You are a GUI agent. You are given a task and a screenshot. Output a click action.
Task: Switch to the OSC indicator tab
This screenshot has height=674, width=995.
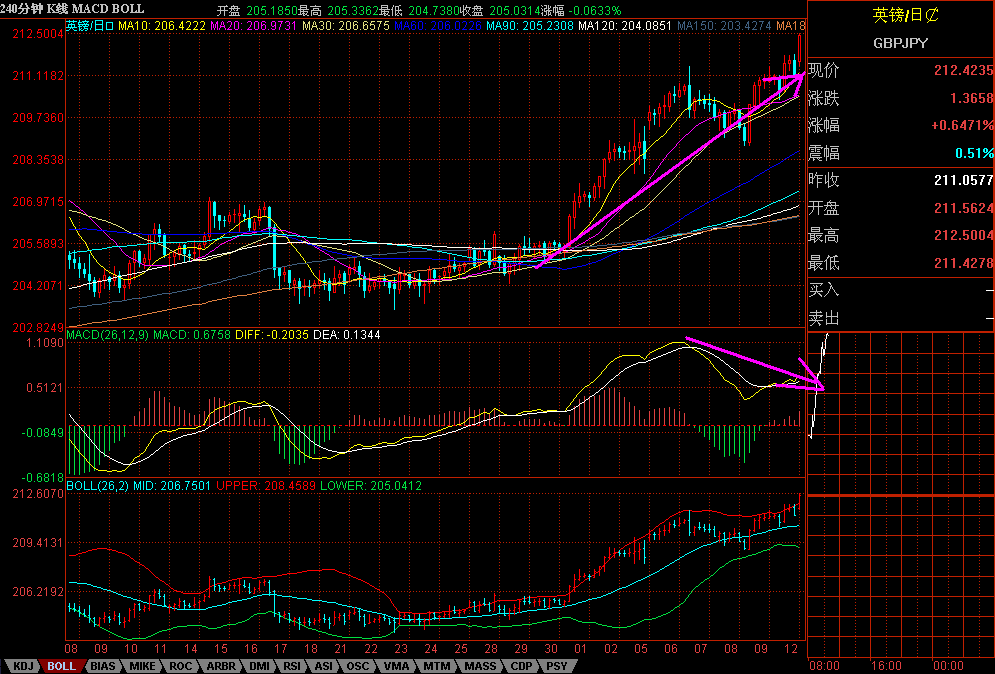(x=357, y=666)
